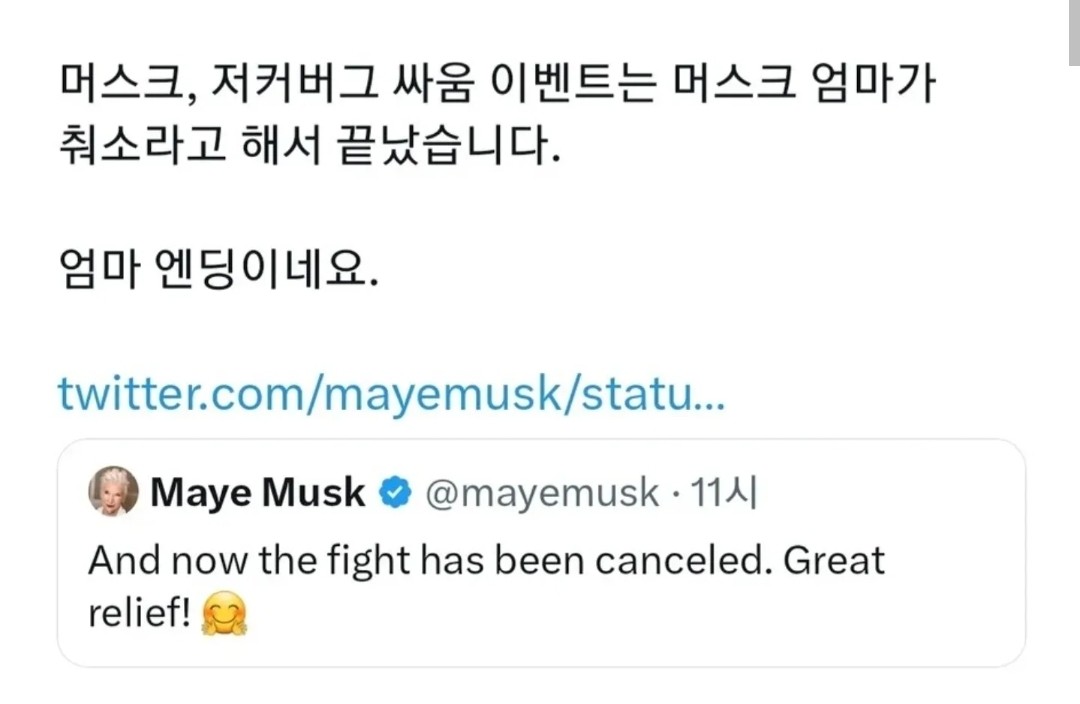Click the @mayemusk handle

point(542,493)
